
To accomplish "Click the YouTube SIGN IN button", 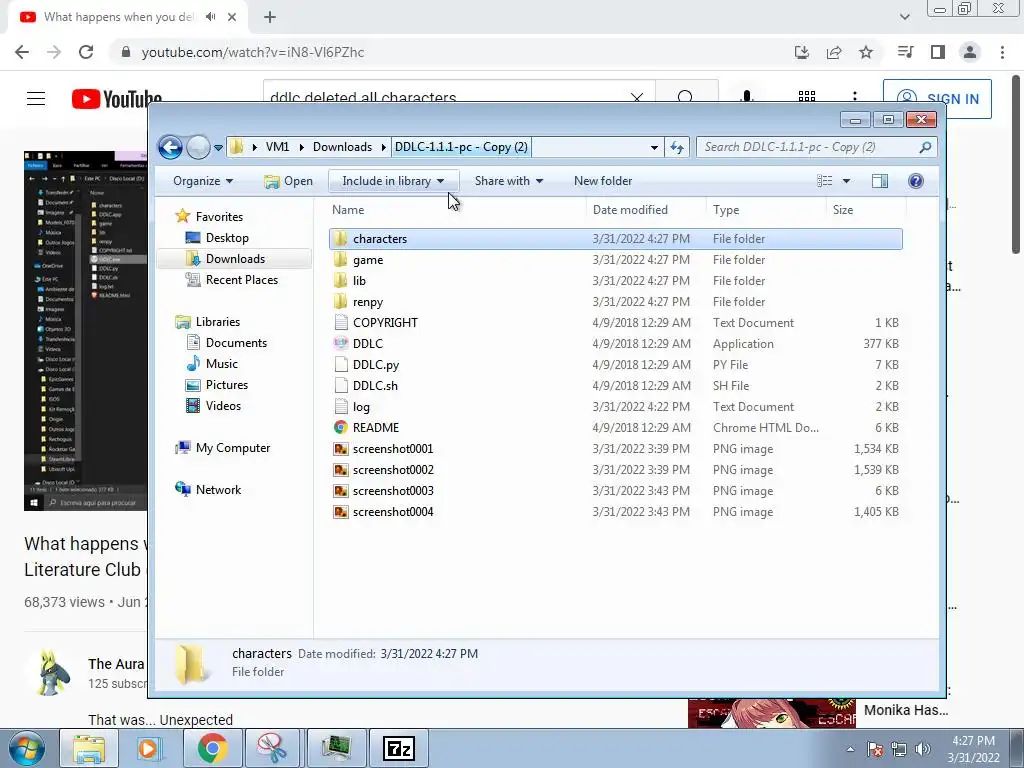I will pyautogui.click(x=937, y=99).
